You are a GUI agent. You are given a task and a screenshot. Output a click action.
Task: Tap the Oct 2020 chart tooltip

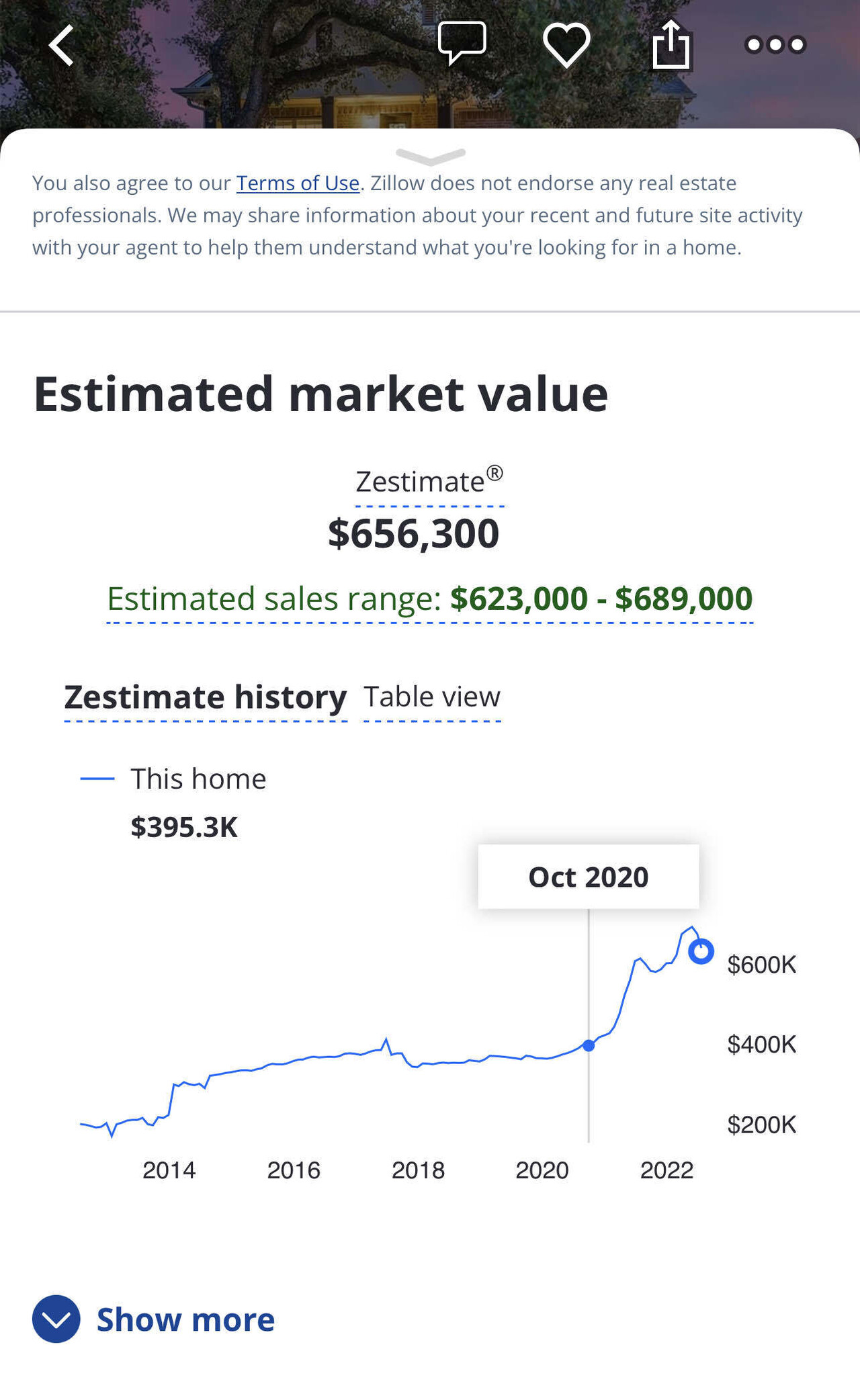(588, 877)
